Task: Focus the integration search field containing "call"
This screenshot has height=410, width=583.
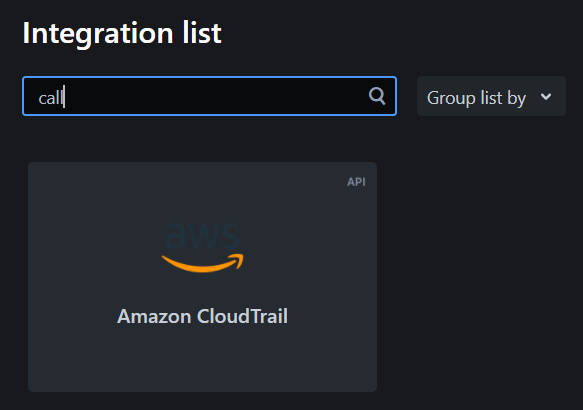Action: pyautogui.click(x=209, y=96)
